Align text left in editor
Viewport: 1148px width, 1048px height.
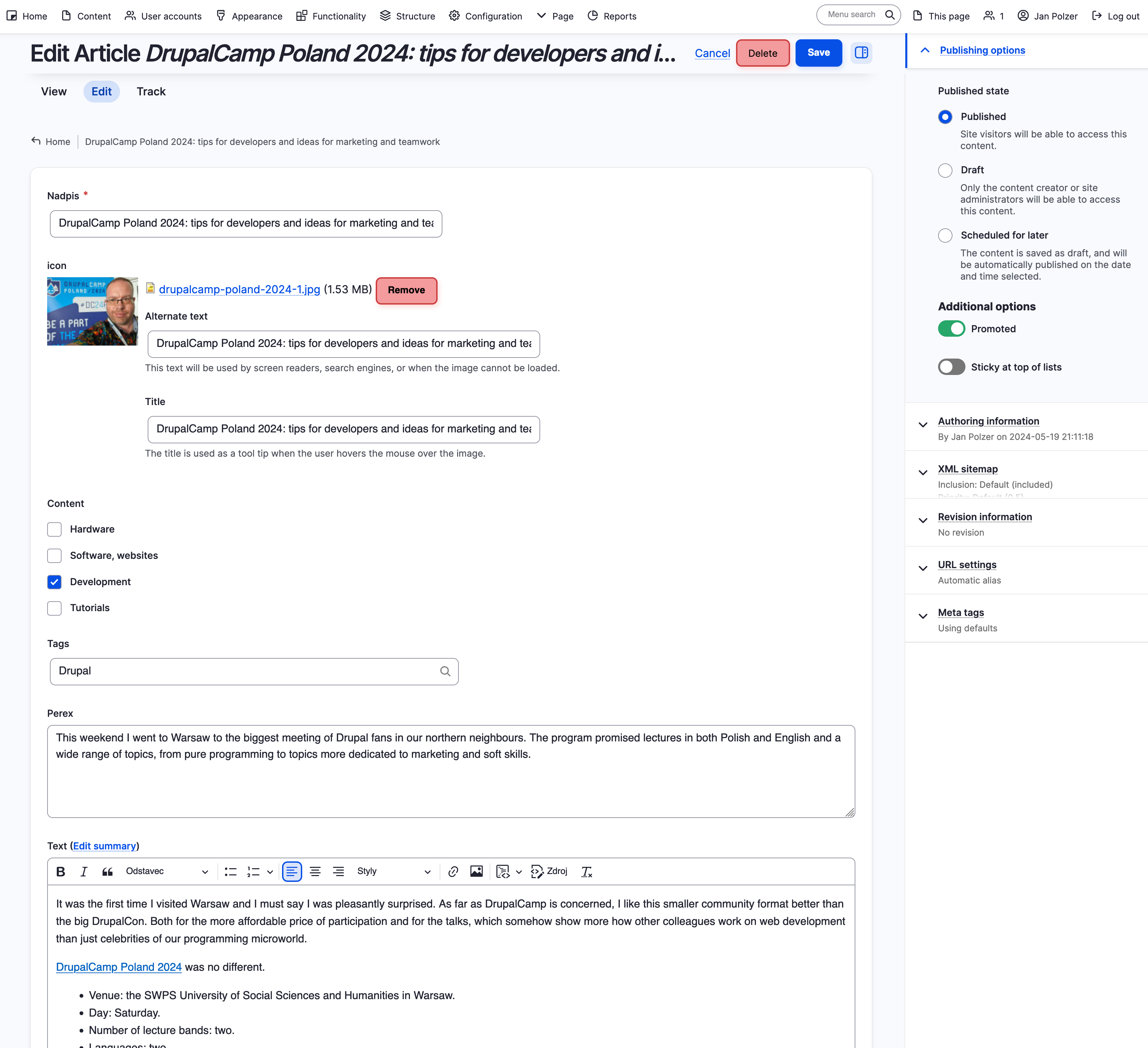click(x=292, y=872)
